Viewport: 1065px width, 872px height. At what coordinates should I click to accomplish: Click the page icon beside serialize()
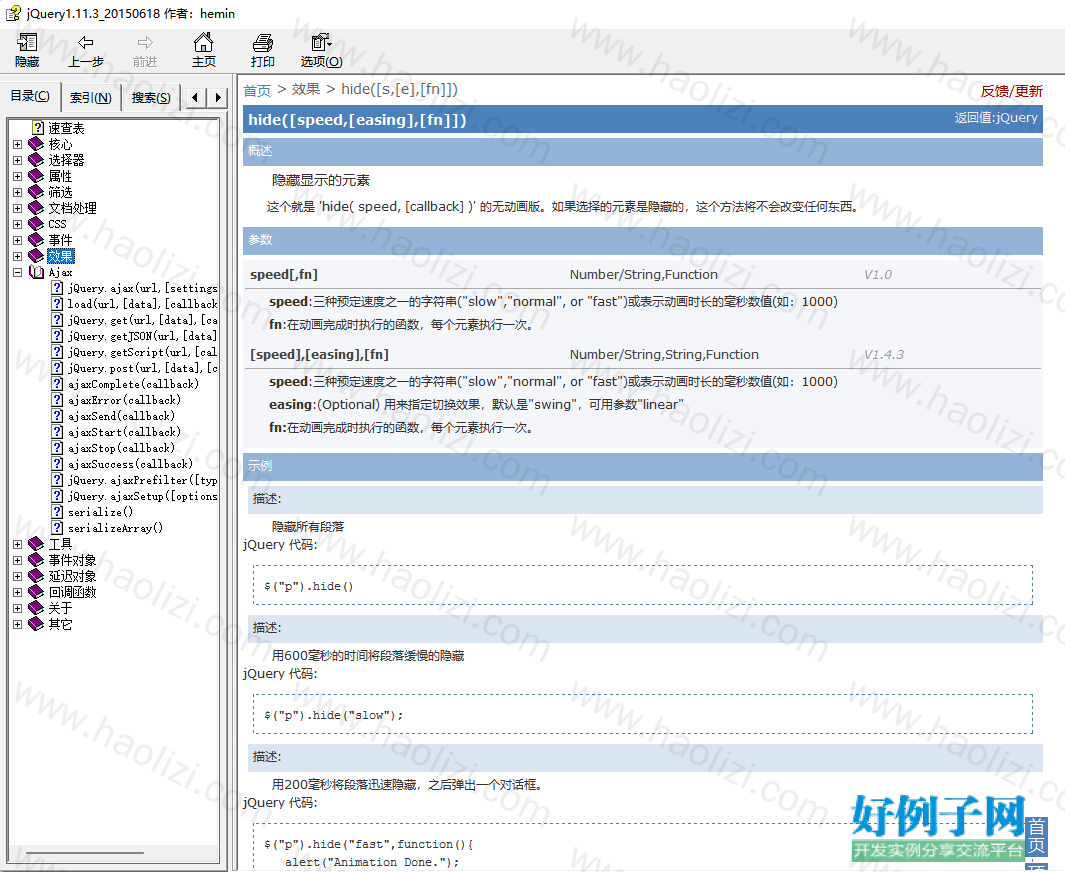pyautogui.click(x=57, y=512)
